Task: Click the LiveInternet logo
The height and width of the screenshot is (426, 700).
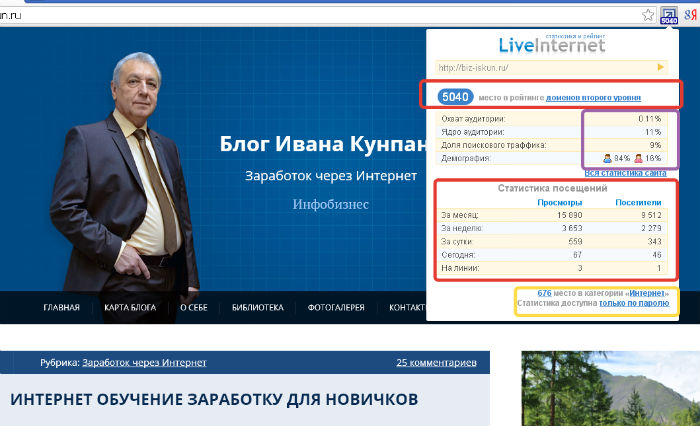Action: [552, 44]
